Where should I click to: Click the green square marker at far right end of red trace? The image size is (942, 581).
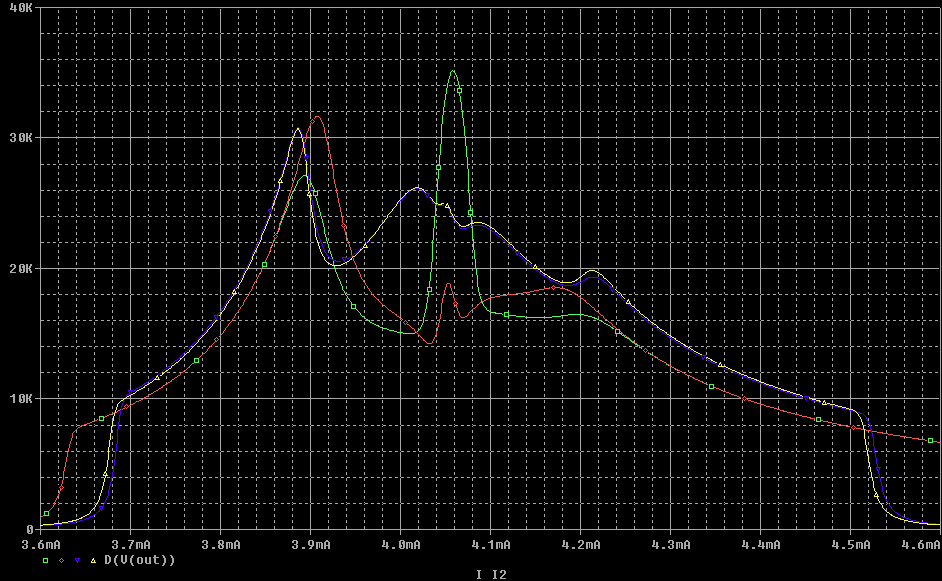(930, 440)
